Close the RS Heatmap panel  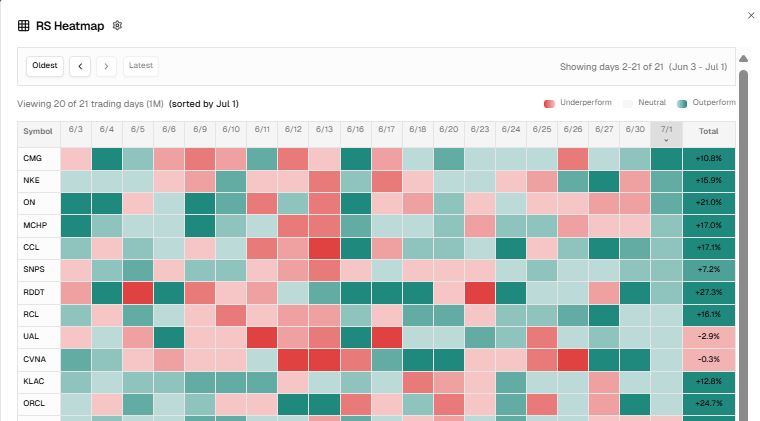[x=751, y=16]
